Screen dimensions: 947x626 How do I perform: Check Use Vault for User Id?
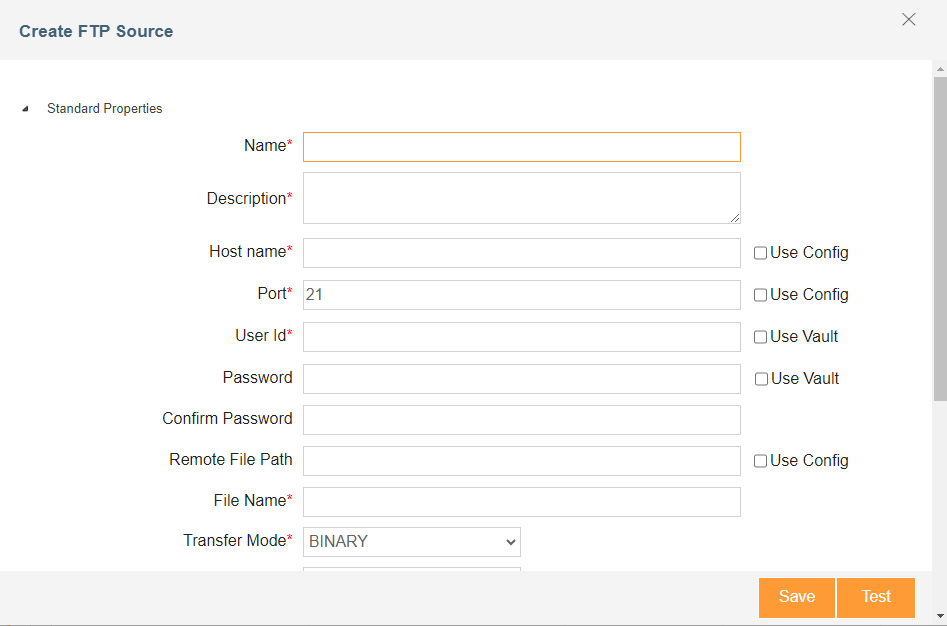[760, 337]
